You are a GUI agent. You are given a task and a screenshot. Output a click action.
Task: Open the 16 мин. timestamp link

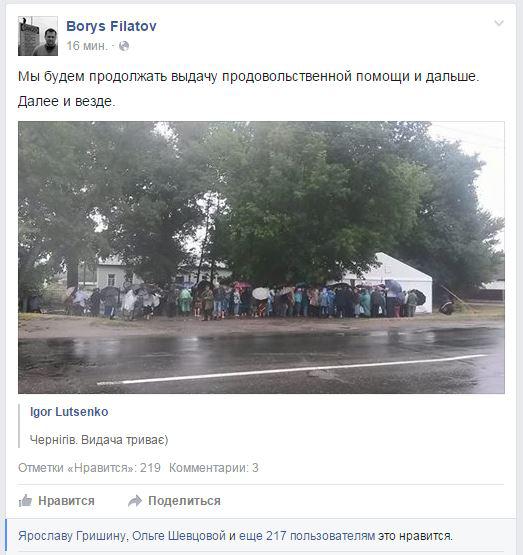tap(86, 46)
